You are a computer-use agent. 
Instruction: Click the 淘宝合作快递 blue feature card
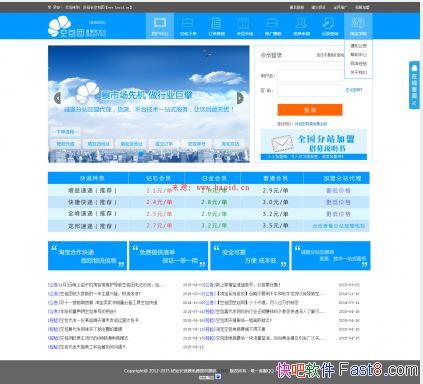click(87, 256)
